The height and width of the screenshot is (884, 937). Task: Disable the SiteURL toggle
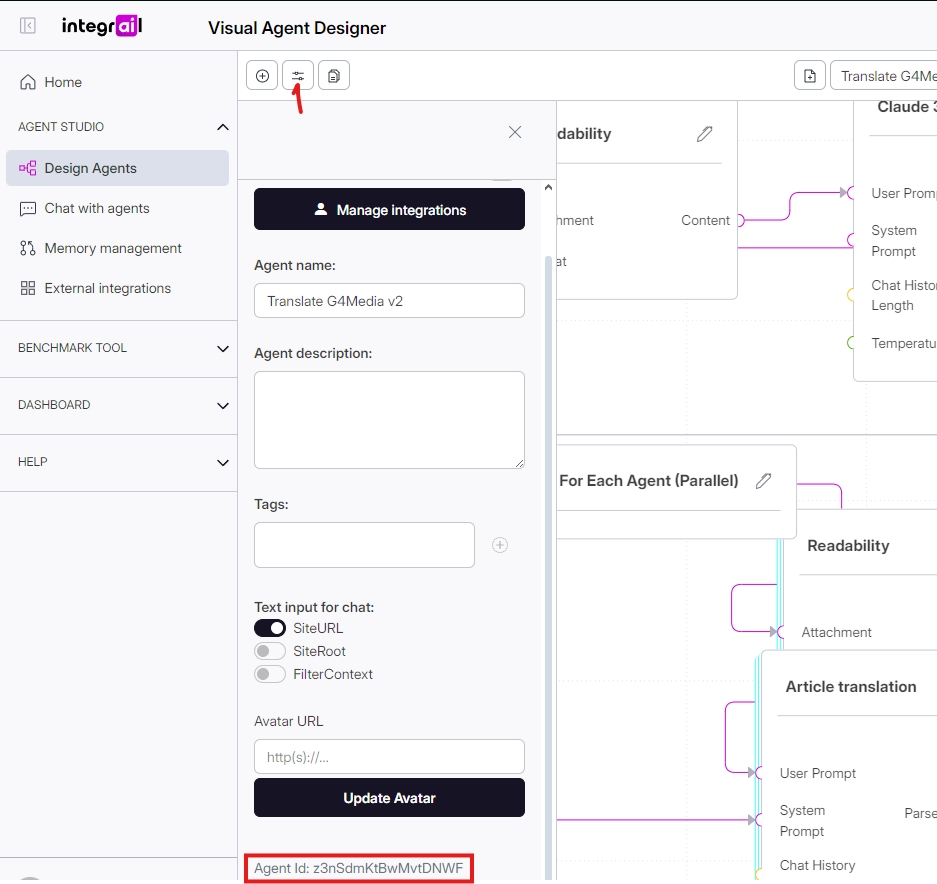[270, 628]
